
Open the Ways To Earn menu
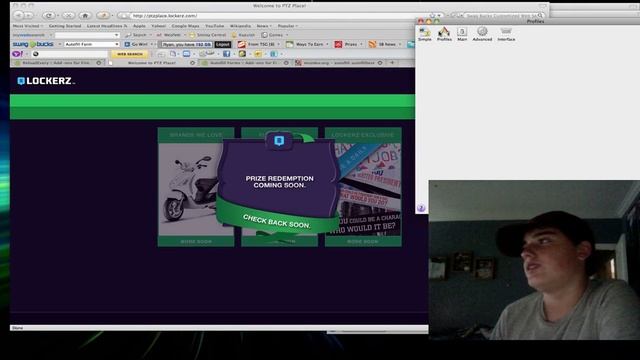click(x=307, y=44)
